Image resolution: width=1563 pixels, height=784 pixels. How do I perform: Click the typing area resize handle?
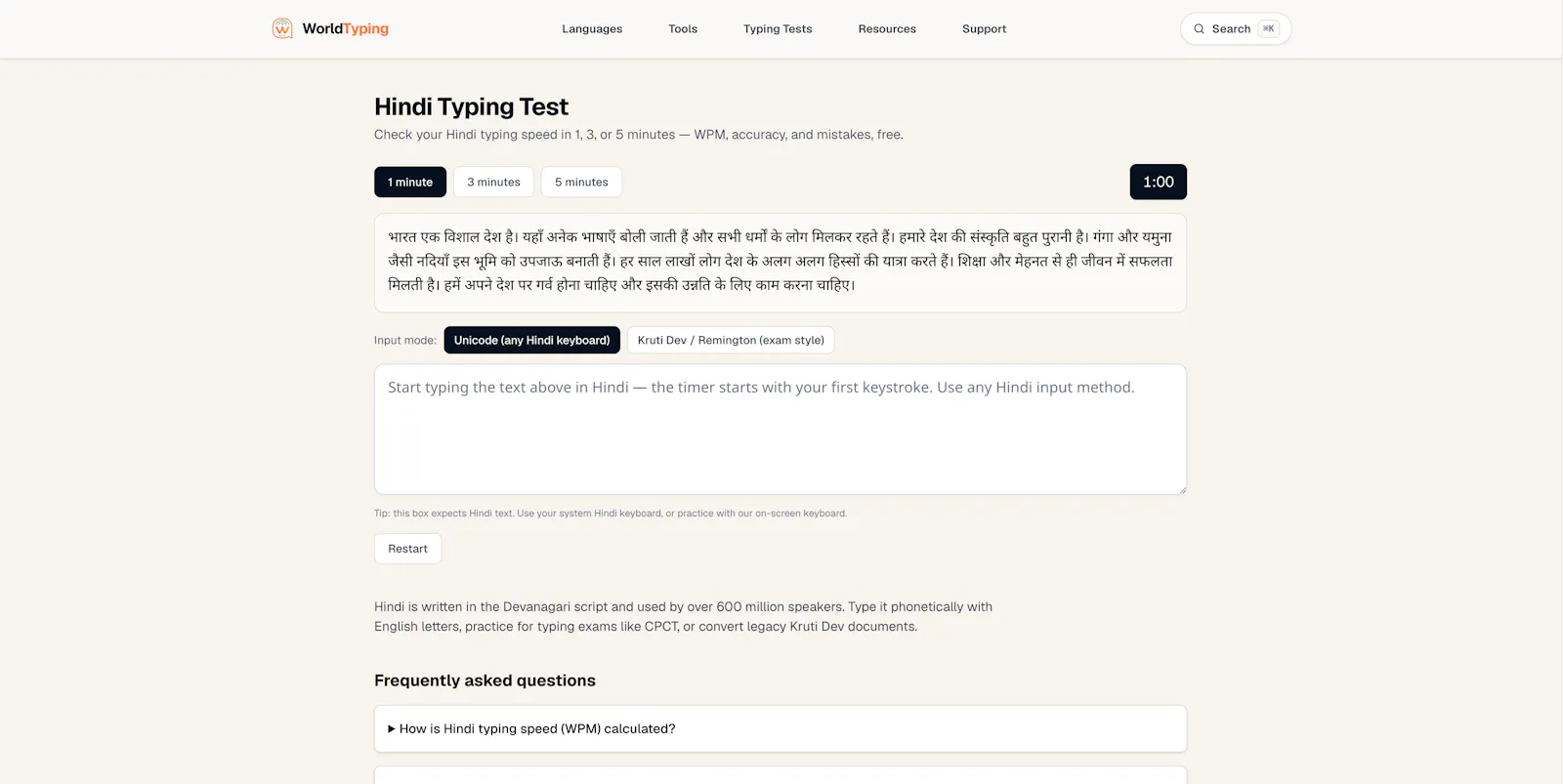click(x=1182, y=490)
